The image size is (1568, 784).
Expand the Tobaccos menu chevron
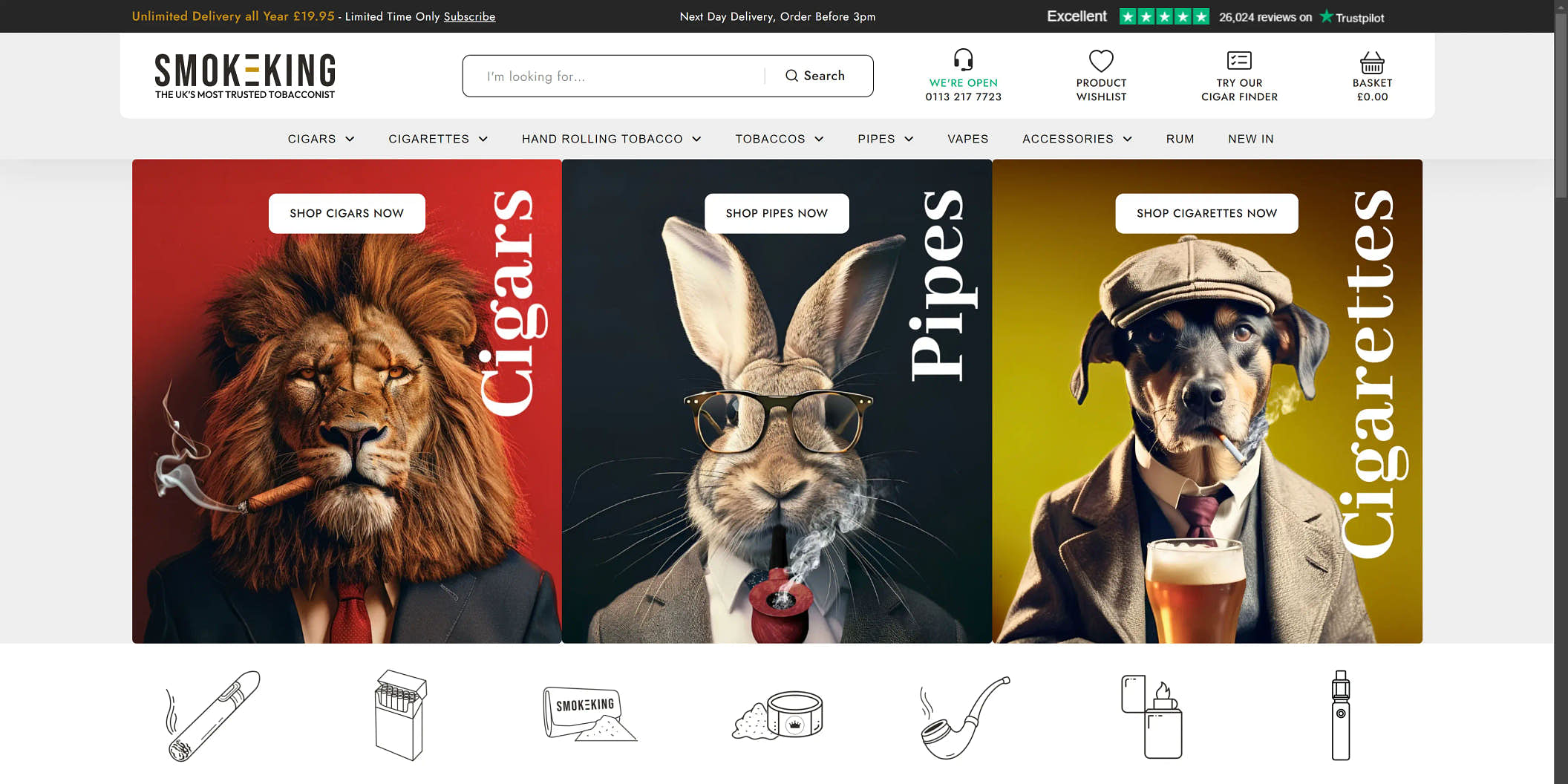[x=819, y=139]
